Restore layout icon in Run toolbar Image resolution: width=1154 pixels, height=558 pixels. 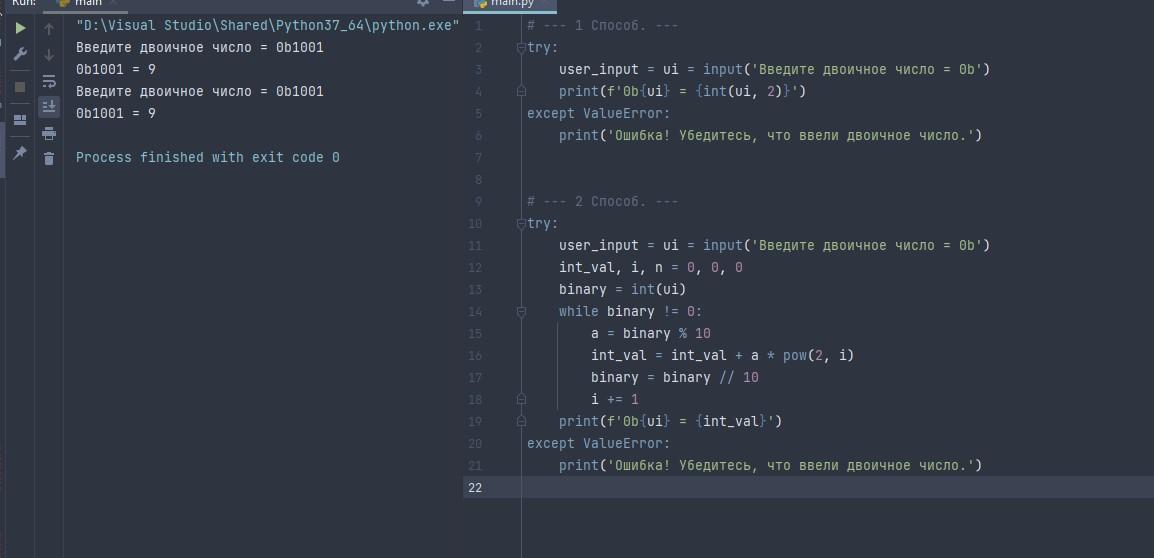coord(20,119)
